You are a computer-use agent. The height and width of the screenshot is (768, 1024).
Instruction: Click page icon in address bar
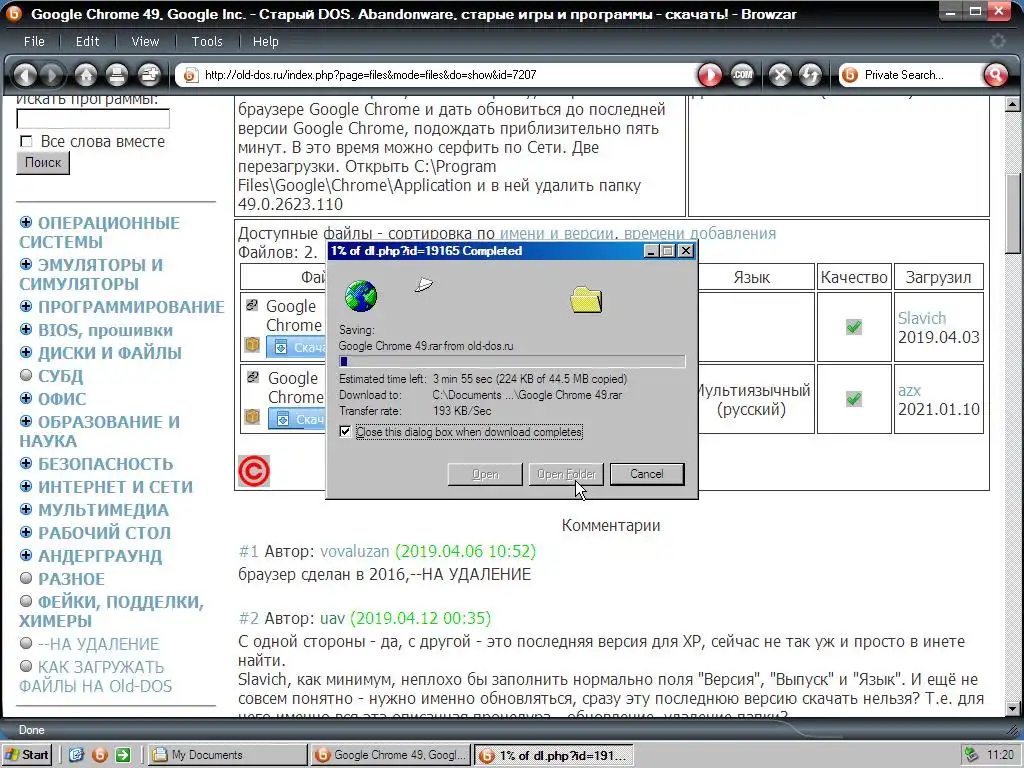pos(190,75)
